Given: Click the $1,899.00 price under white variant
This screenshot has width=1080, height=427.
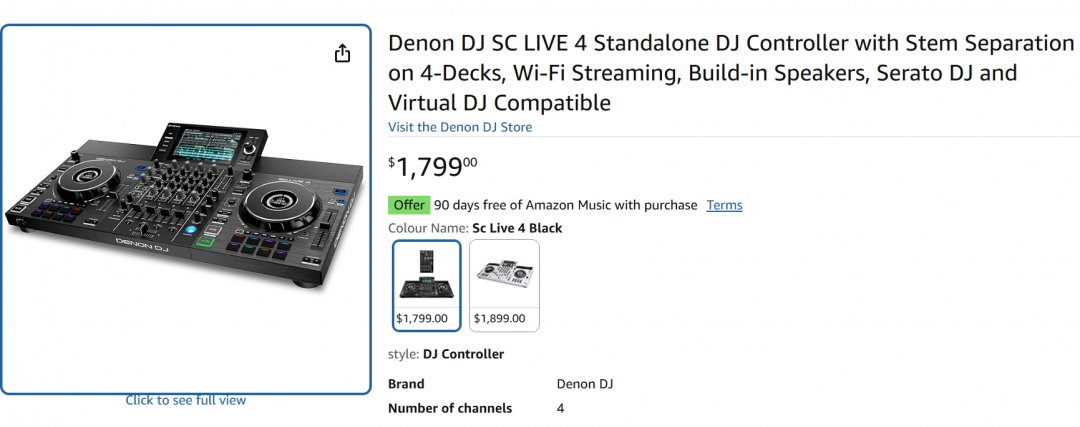Looking at the screenshot, I should coord(504,319).
